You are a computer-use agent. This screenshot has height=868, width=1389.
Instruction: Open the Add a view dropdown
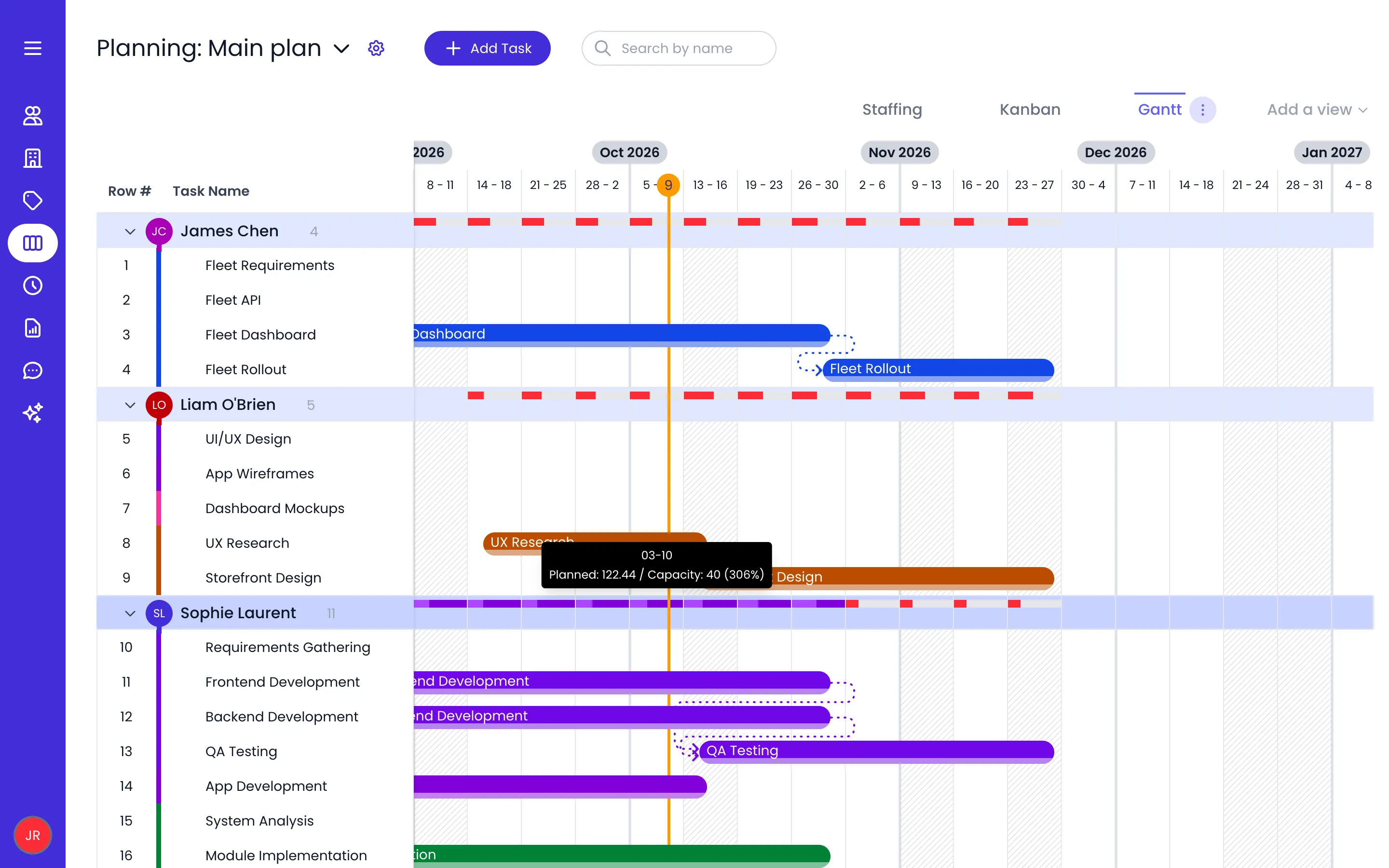click(x=1317, y=109)
